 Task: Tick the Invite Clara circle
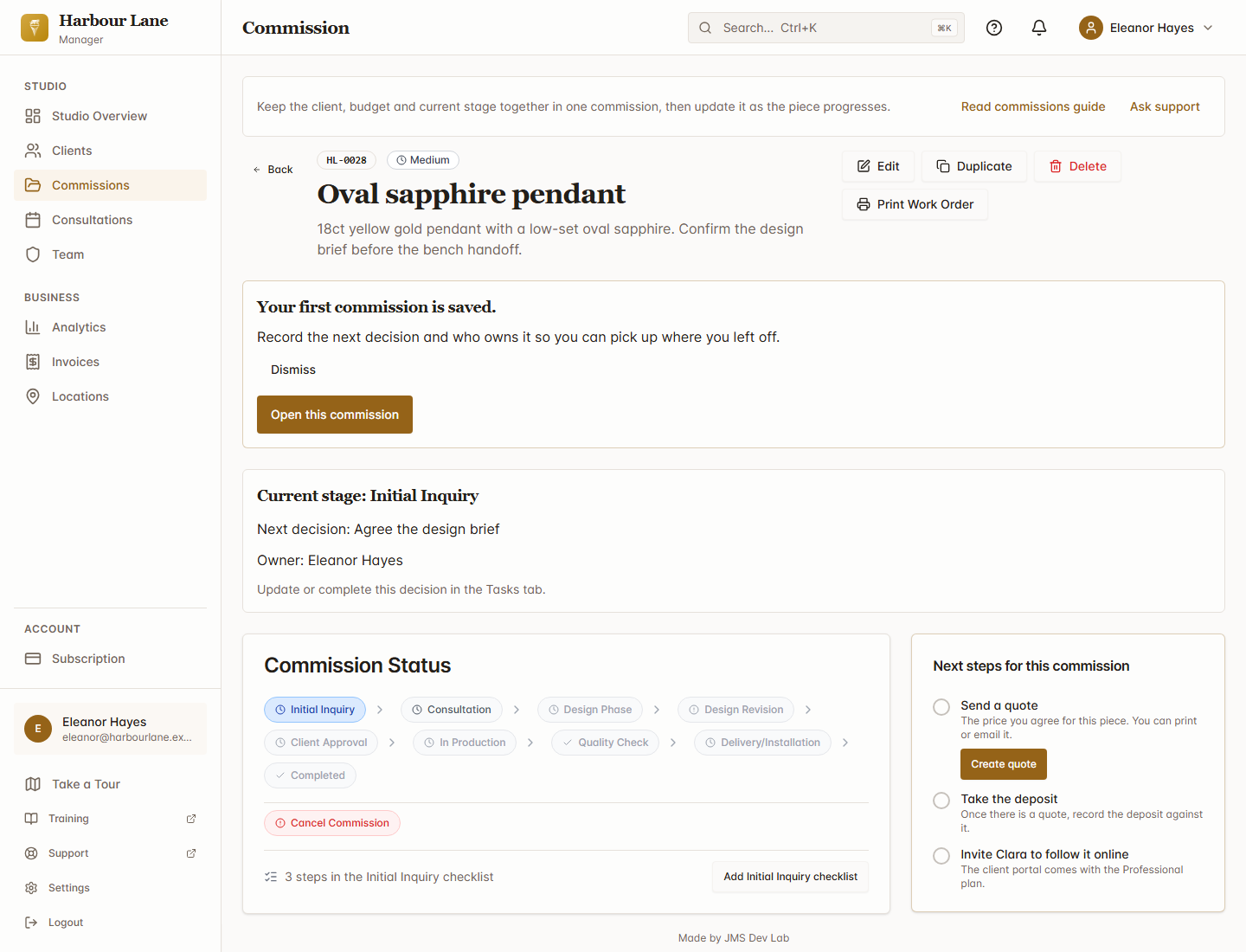tap(941, 856)
